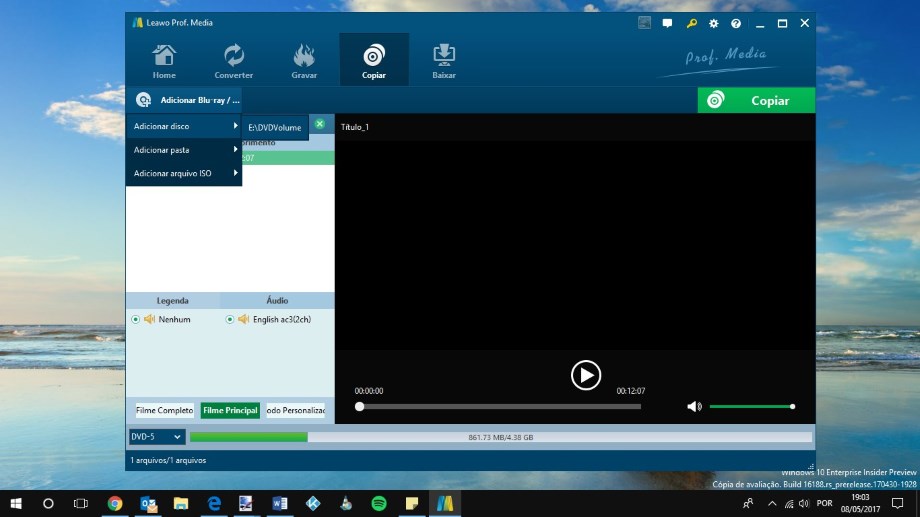Expand the Adicionar pasta submenu
This screenshot has height=517, width=920.
click(x=184, y=150)
